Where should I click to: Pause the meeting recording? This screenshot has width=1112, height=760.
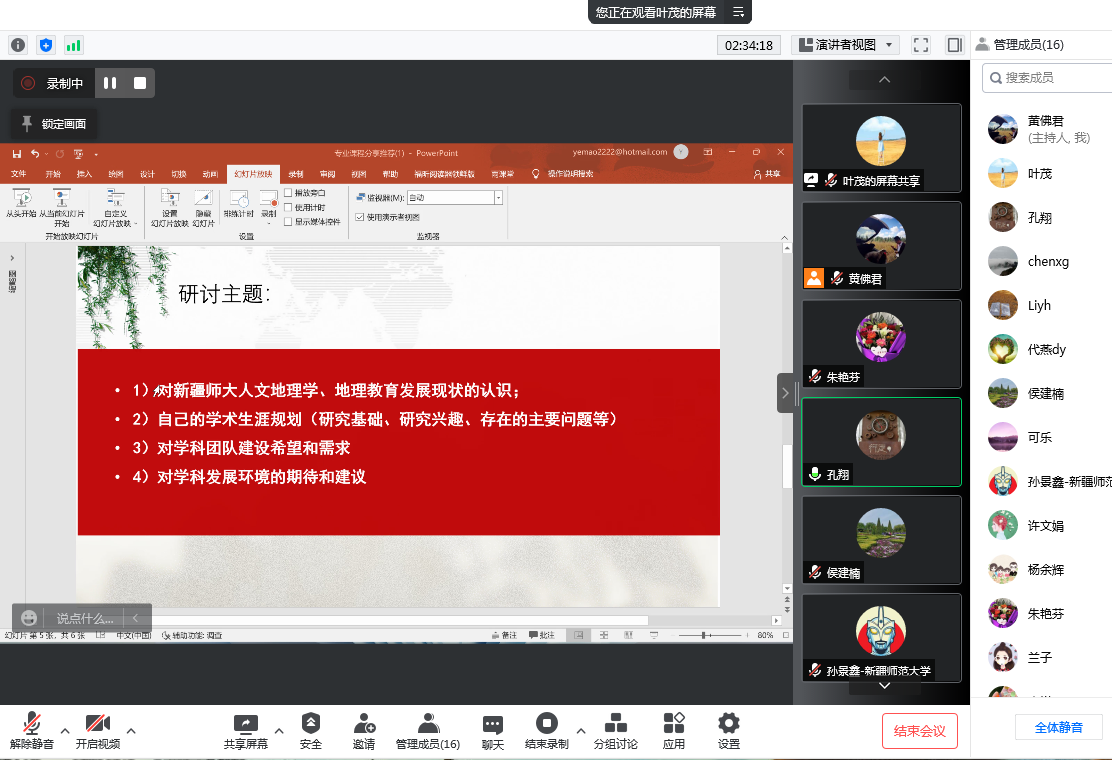click(110, 84)
